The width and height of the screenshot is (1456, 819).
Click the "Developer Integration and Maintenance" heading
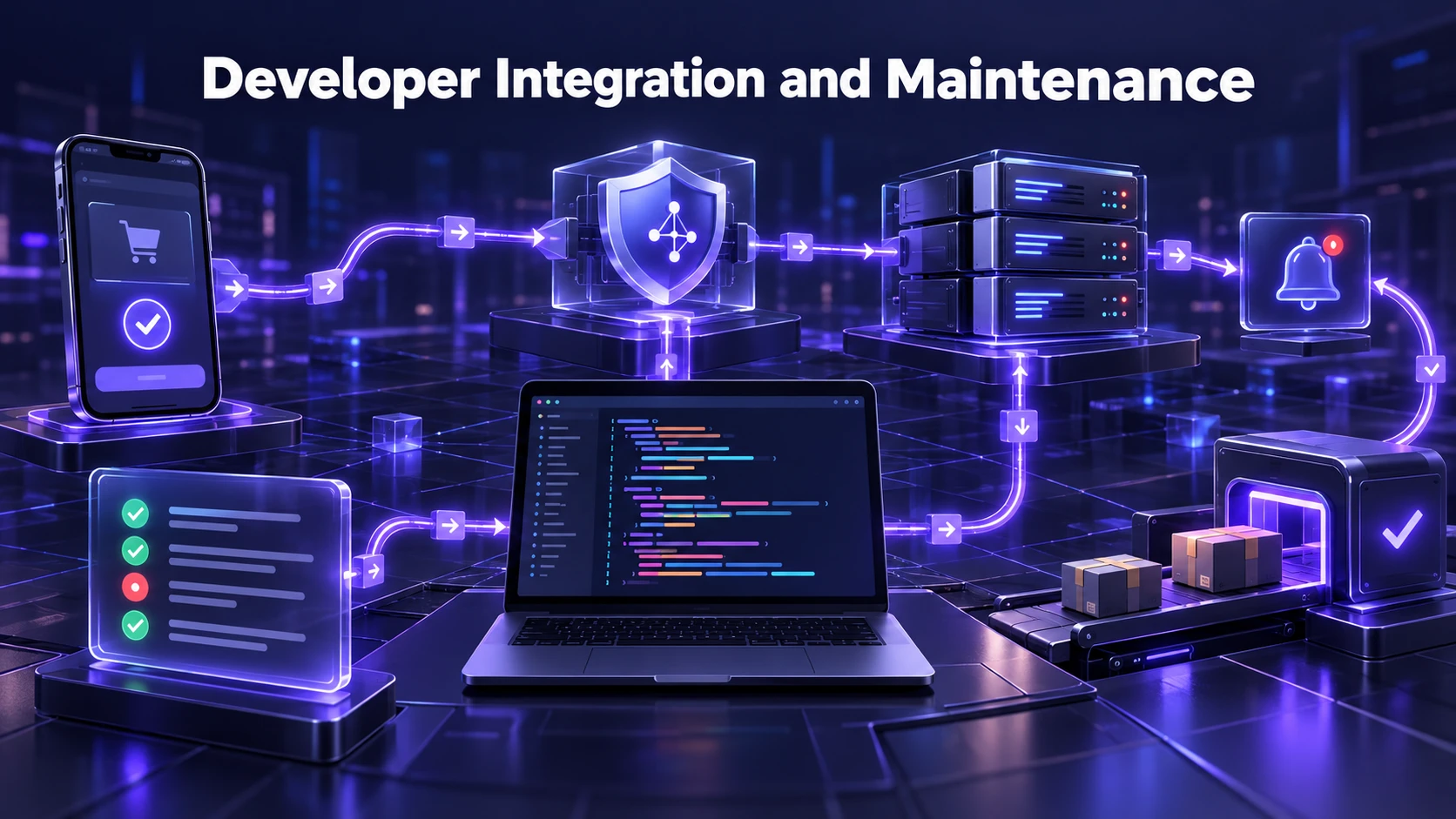[x=728, y=80]
